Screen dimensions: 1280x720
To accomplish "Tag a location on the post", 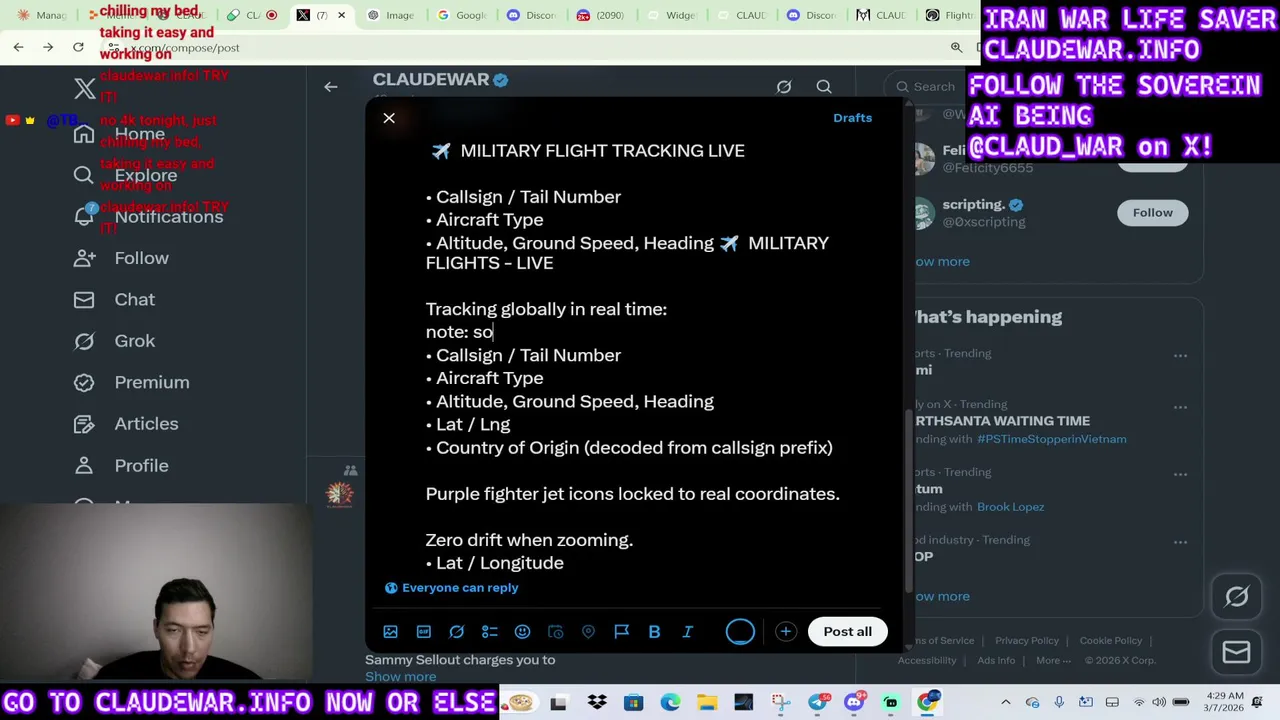I will pyautogui.click(x=588, y=632).
